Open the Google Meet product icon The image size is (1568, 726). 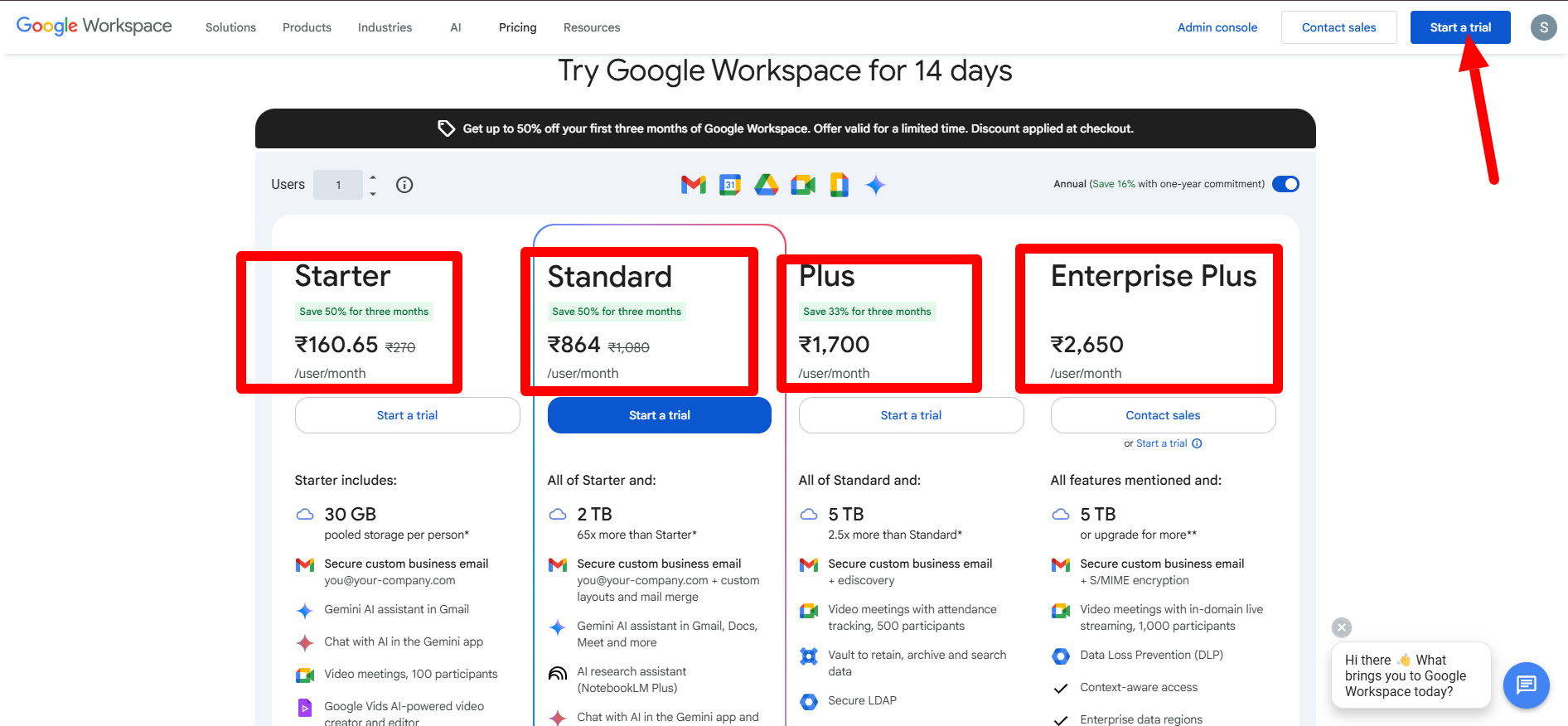pyautogui.click(x=803, y=185)
